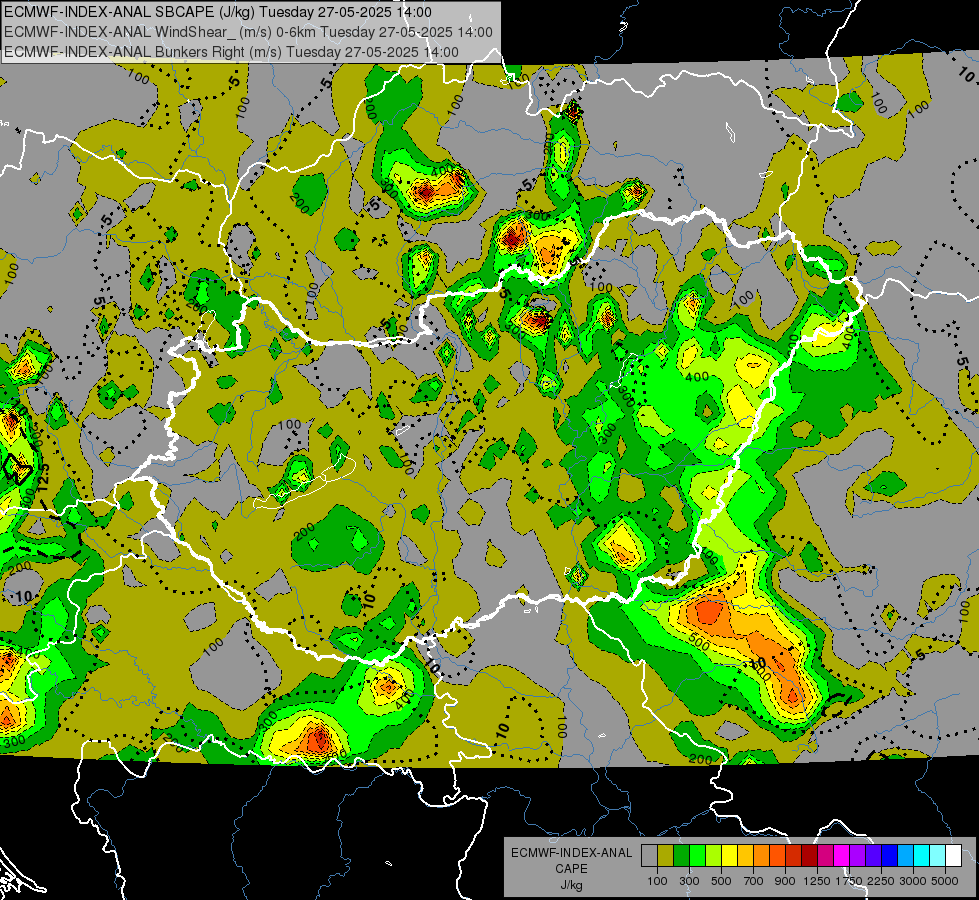The height and width of the screenshot is (900, 979).
Task: Select the yellow-green legend swatch
Action: point(714,856)
